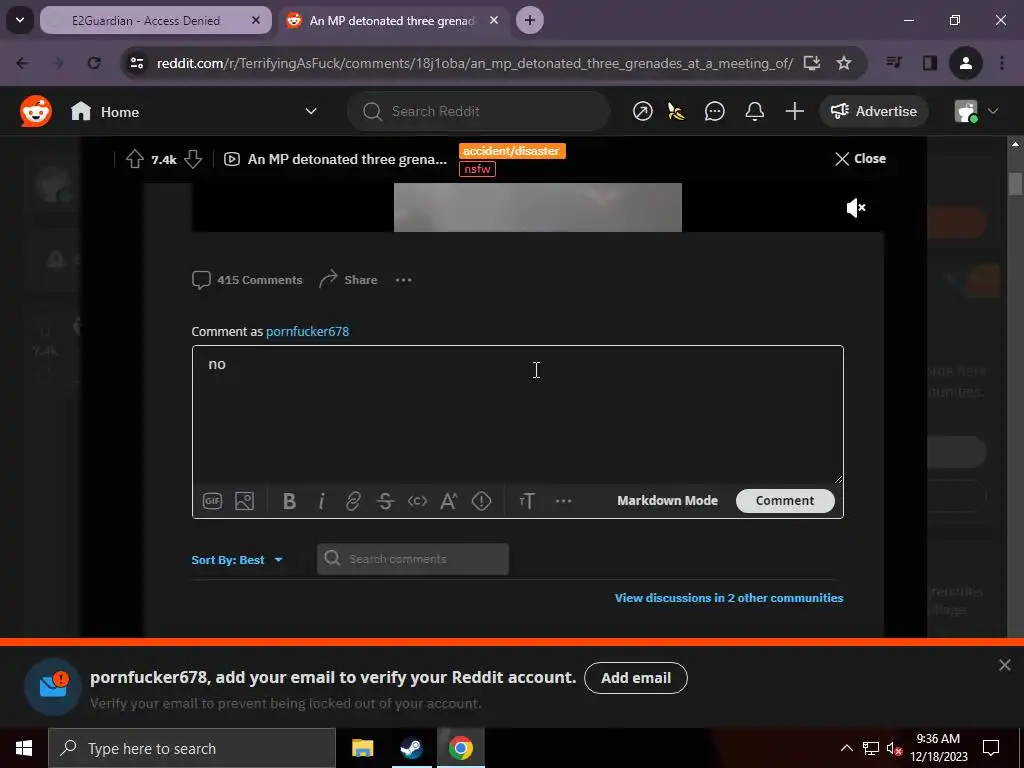Click the accident/disaster flair

point(512,151)
